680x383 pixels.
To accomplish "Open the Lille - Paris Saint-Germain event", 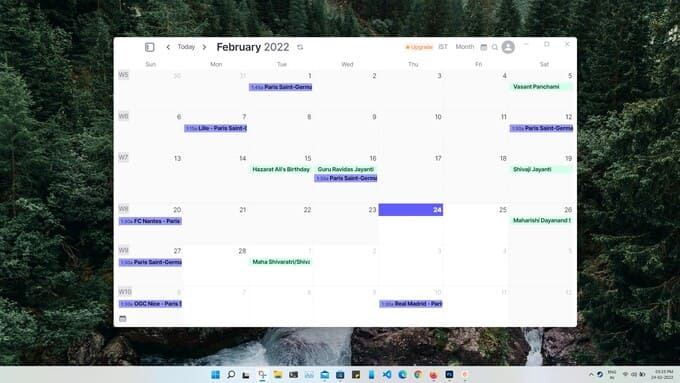I will click(216, 128).
